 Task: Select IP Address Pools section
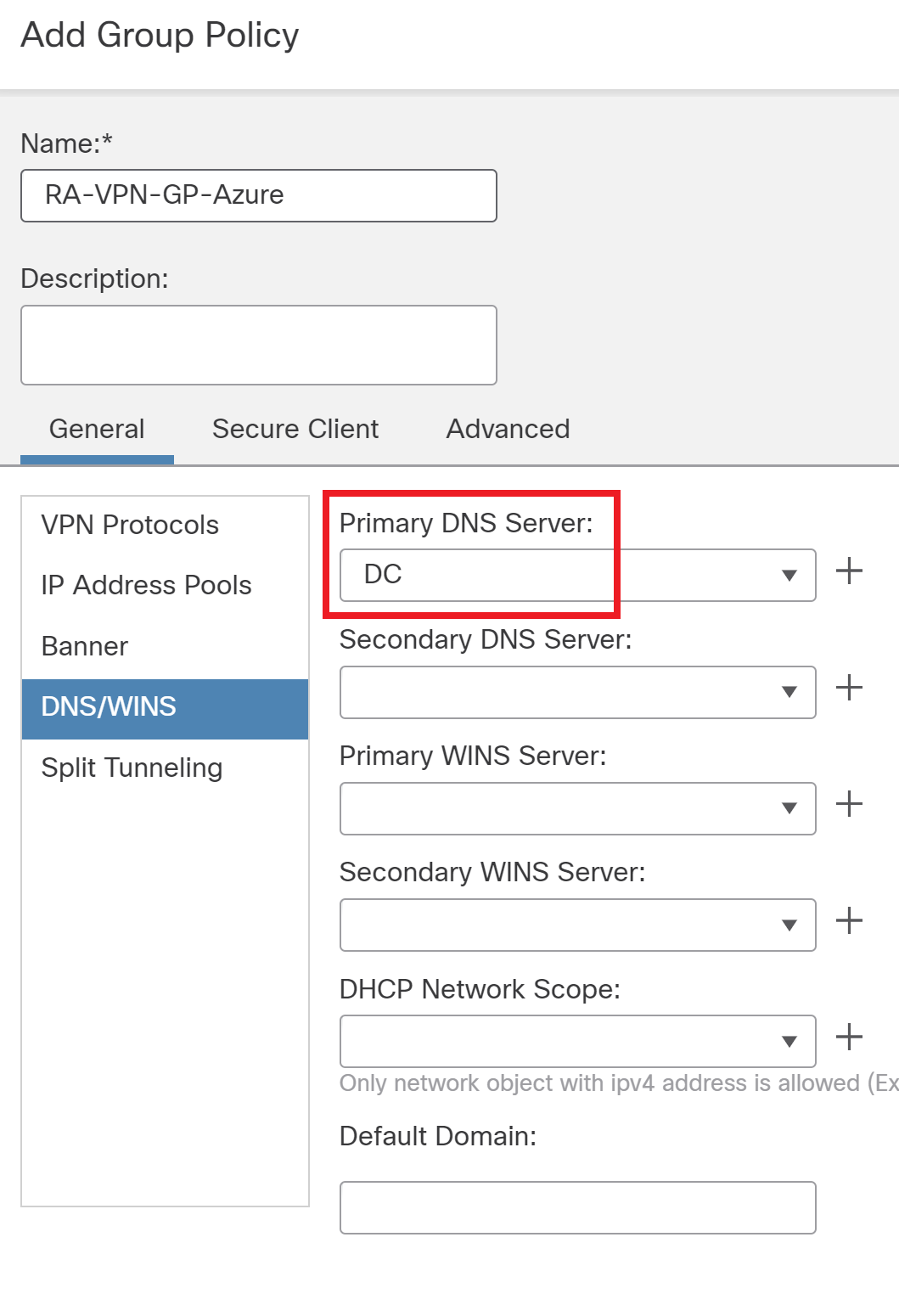pos(146,586)
